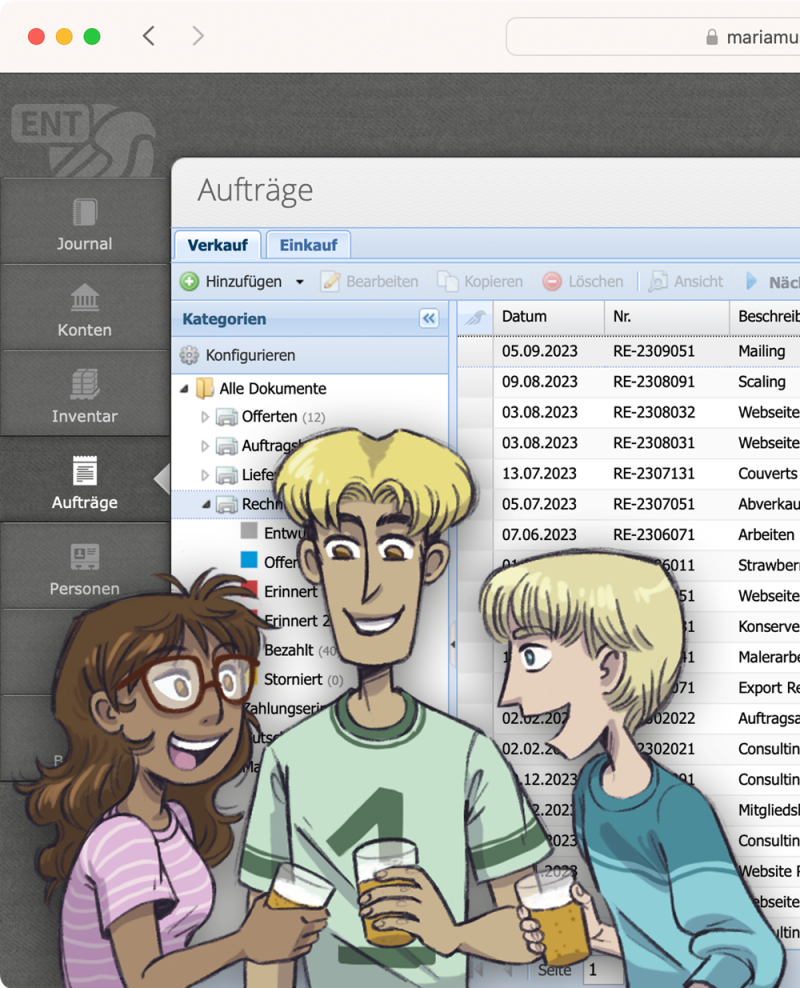This screenshot has height=988, width=800.
Task: Click the Konfigurieren gear icon
Action: [x=189, y=355]
